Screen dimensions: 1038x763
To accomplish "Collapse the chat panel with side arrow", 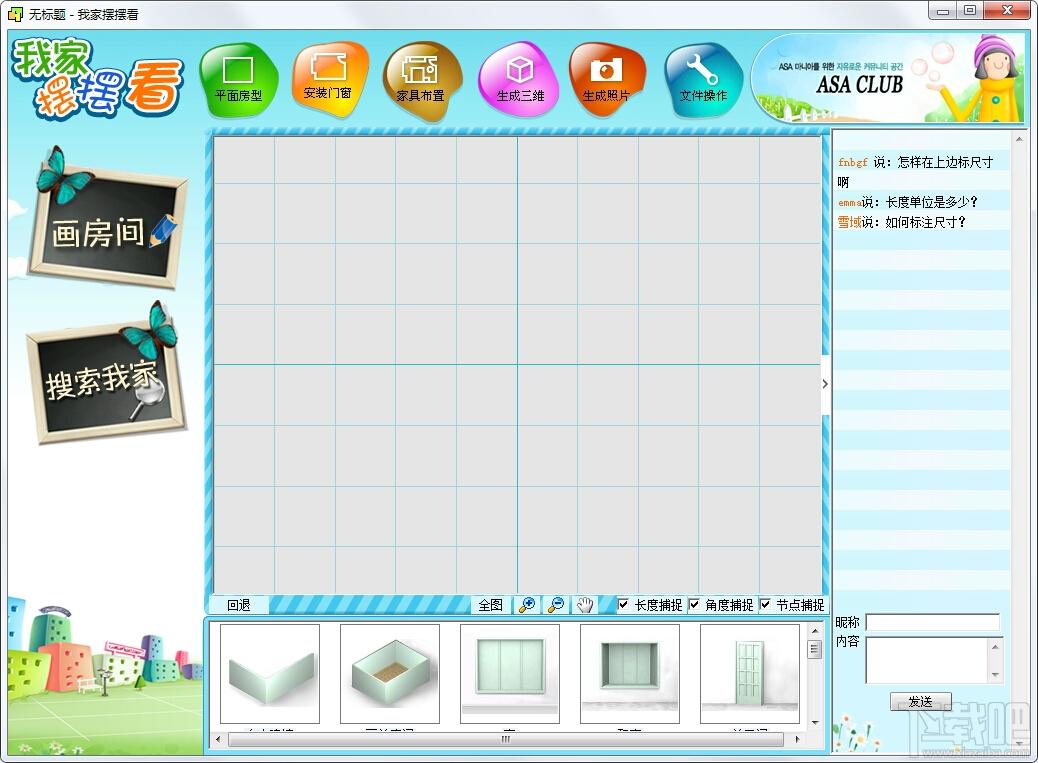I will tap(825, 384).
